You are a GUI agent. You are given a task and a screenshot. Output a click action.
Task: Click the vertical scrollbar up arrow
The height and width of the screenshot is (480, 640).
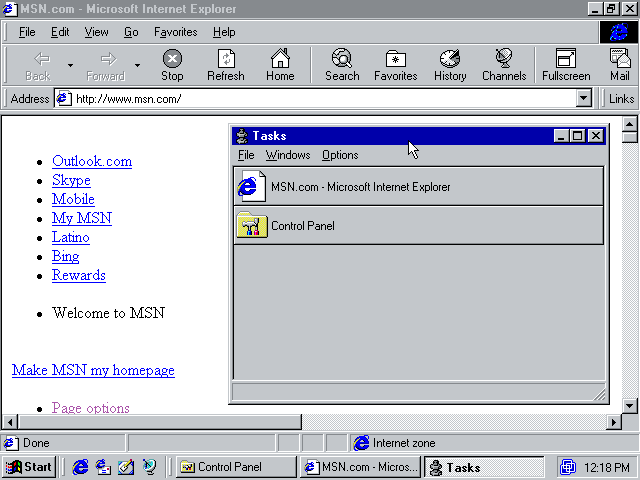click(629, 124)
